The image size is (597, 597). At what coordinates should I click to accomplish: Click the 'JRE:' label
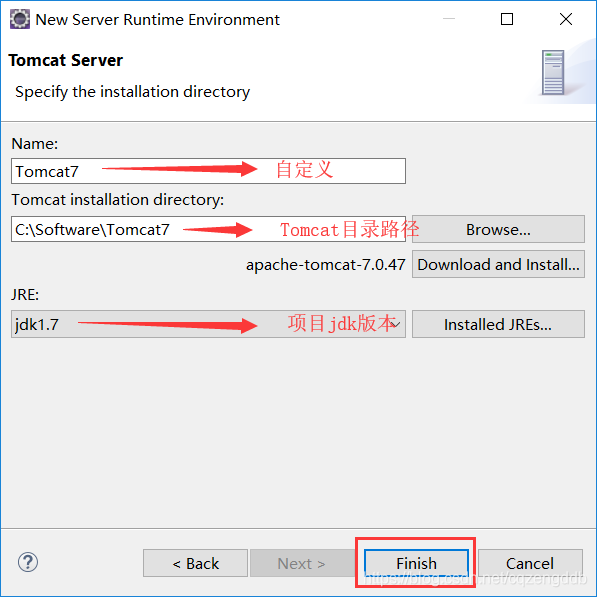25,294
